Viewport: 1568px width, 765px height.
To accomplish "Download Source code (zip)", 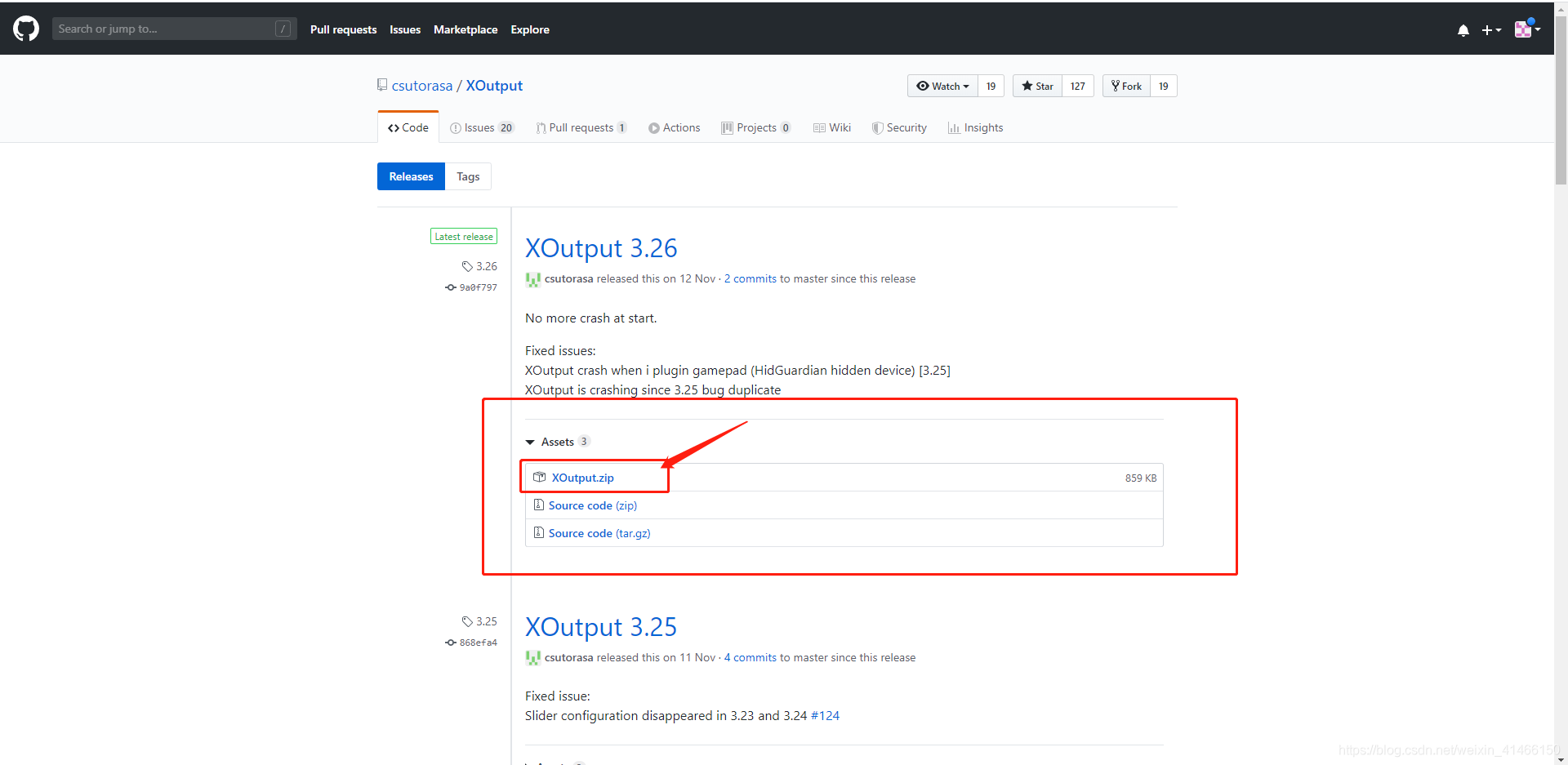I will point(593,505).
